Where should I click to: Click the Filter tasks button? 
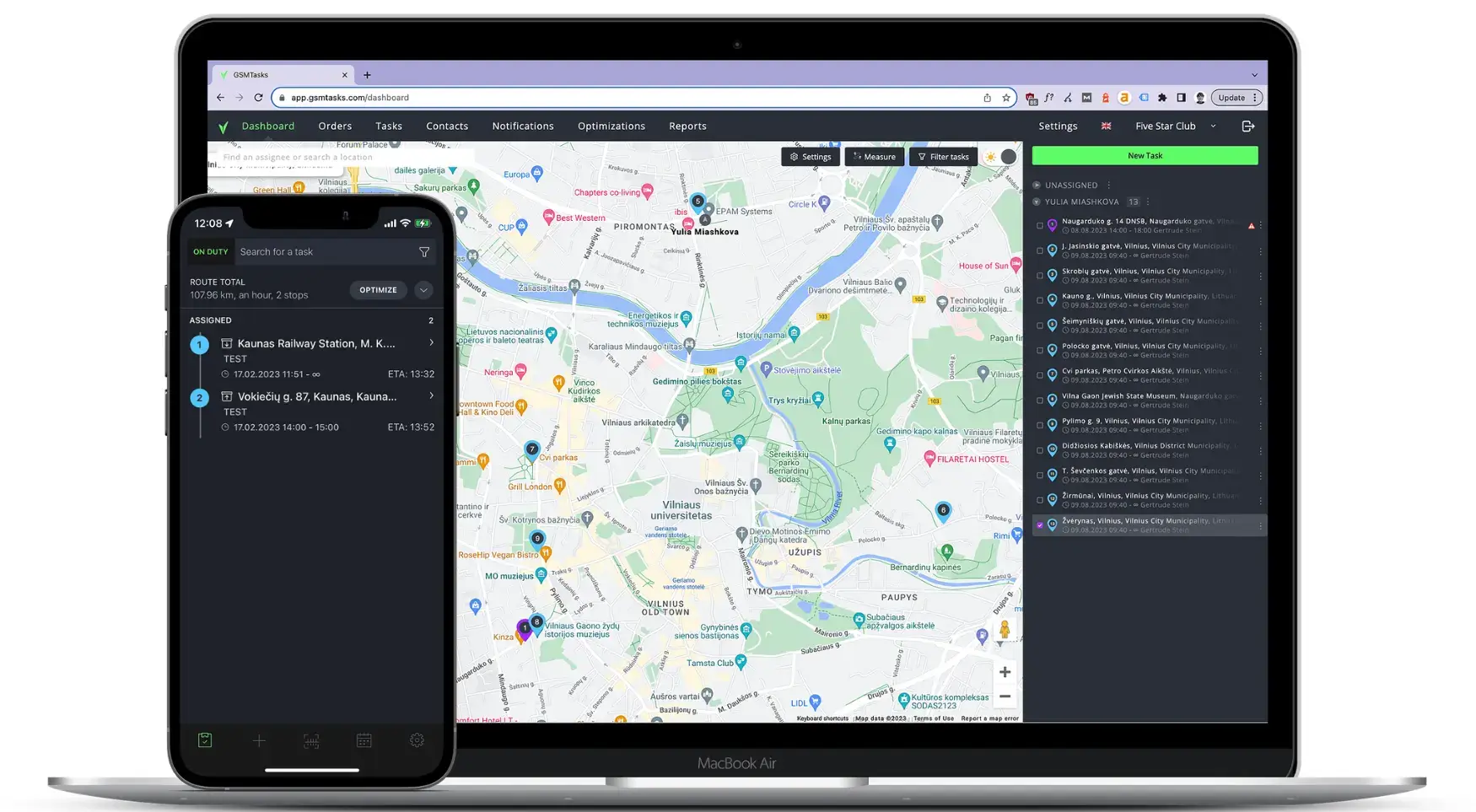coord(943,157)
